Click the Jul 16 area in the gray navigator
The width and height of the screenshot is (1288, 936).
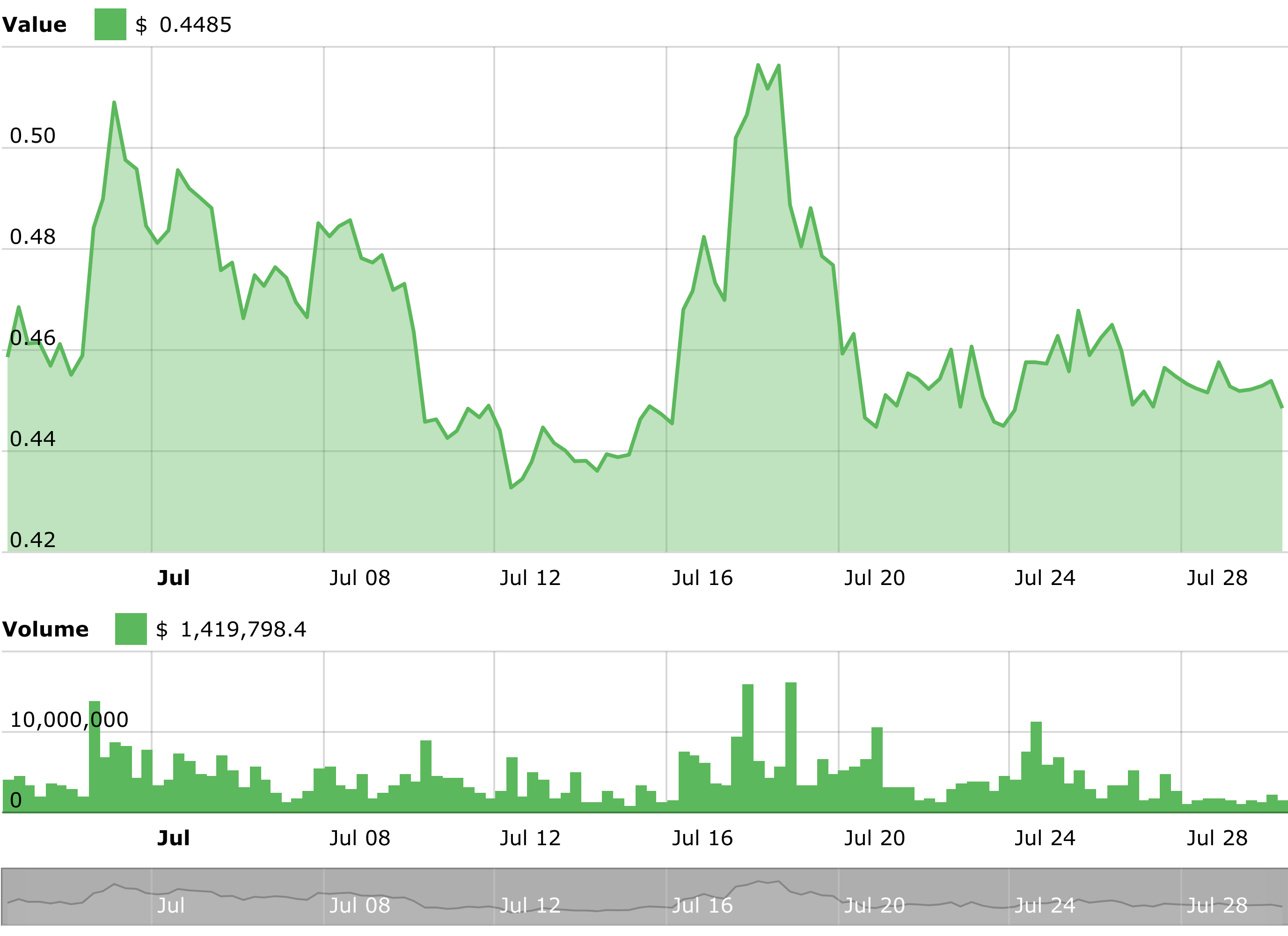pos(703,905)
